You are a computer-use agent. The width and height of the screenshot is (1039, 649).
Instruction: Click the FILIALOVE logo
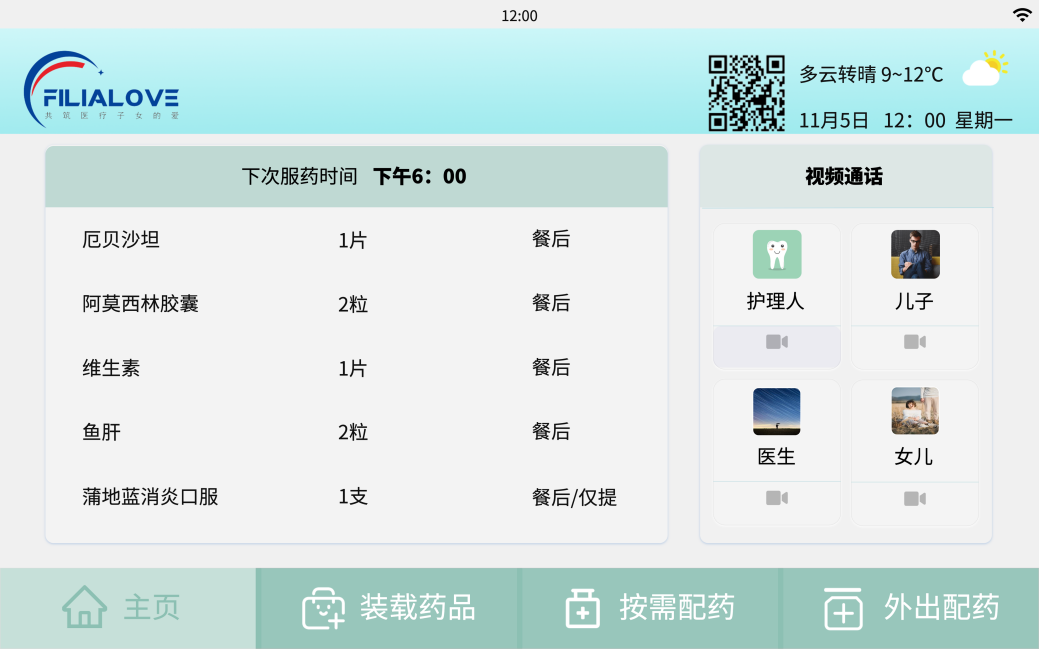101,90
